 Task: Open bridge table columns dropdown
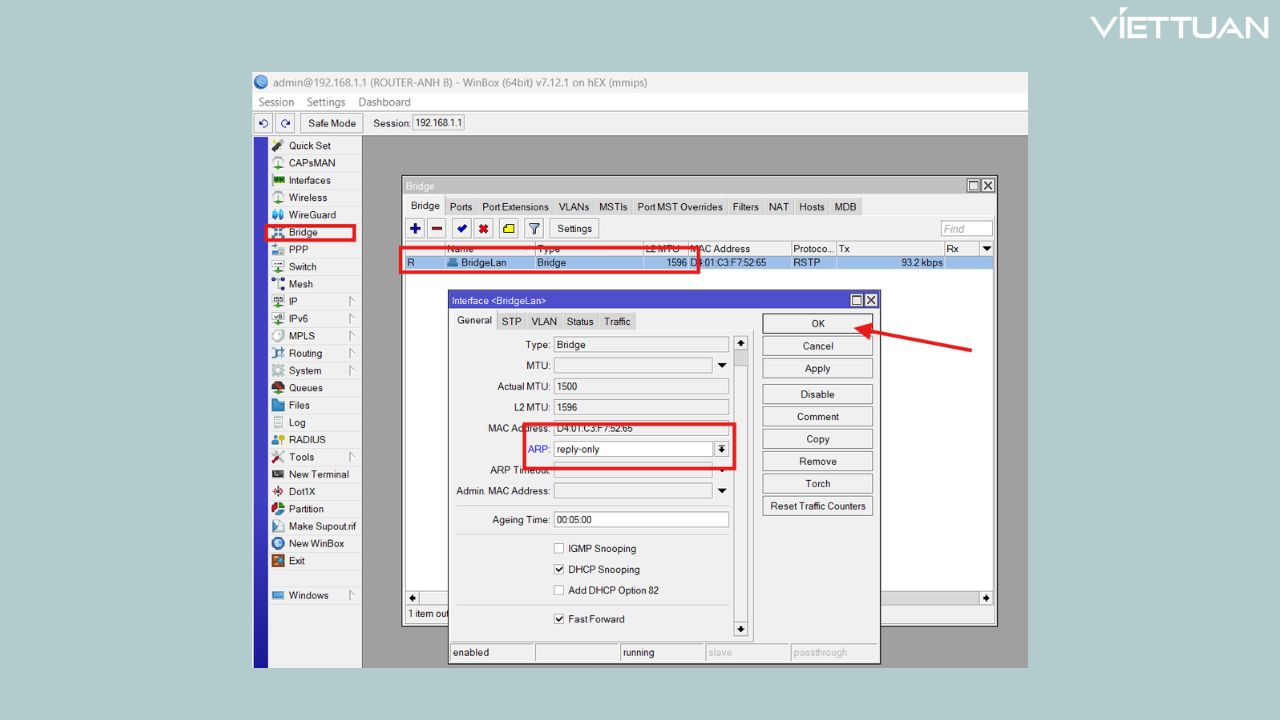click(x=987, y=249)
